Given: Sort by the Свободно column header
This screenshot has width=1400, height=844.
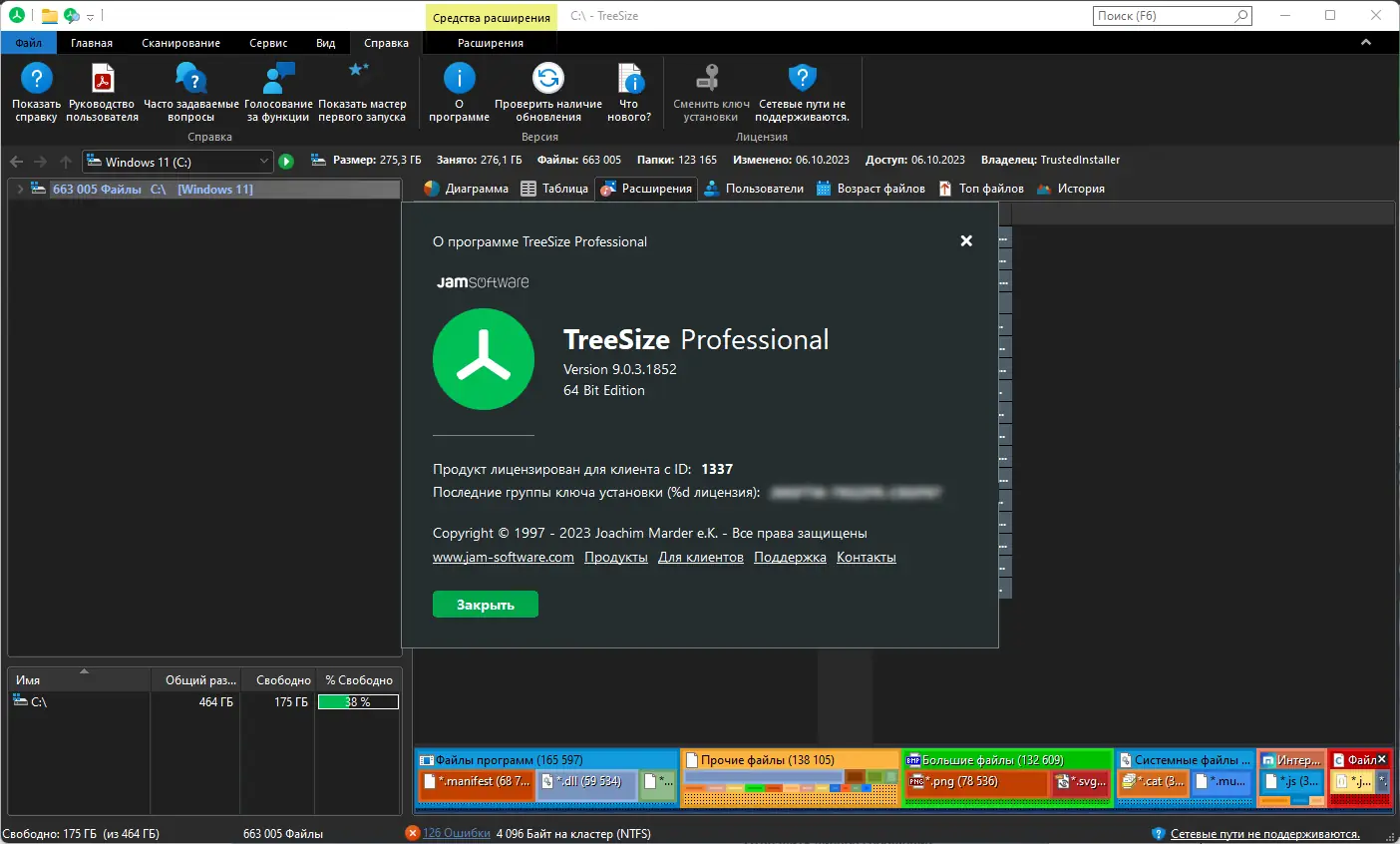Looking at the screenshot, I should 277,679.
